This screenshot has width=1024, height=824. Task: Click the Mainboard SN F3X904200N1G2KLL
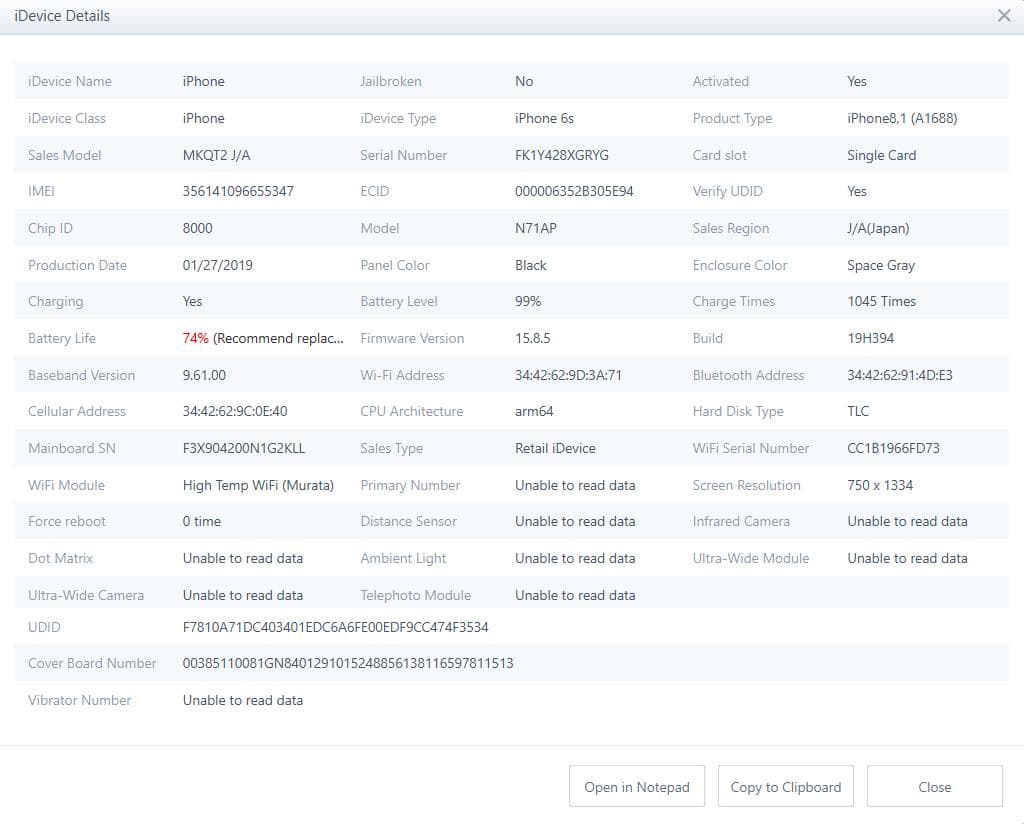click(243, 448)
